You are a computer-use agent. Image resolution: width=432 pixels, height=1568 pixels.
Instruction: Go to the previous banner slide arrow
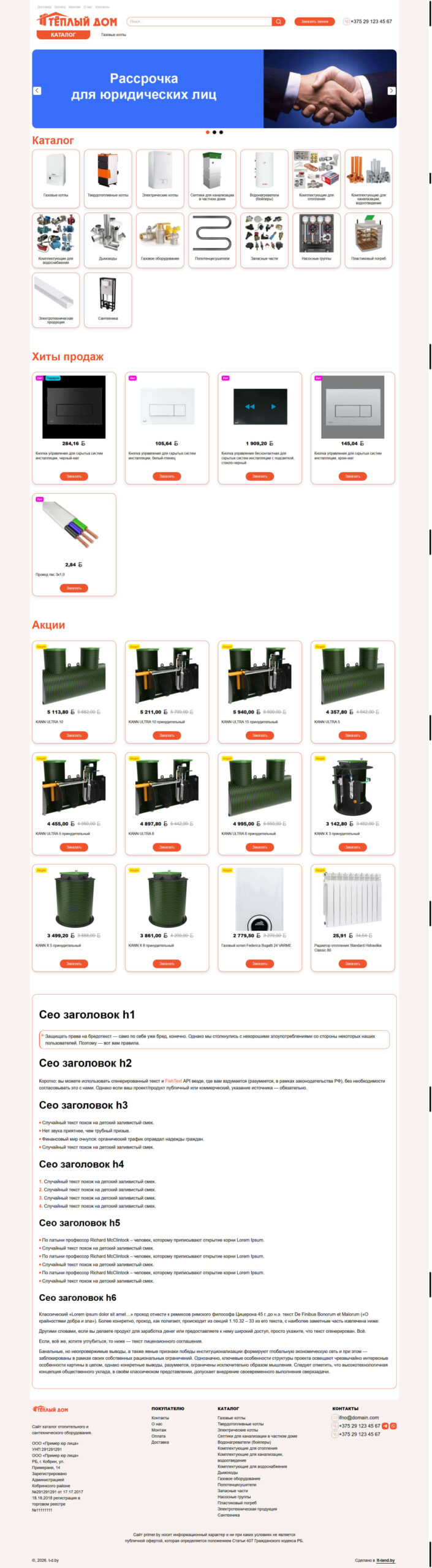[37, 91]
